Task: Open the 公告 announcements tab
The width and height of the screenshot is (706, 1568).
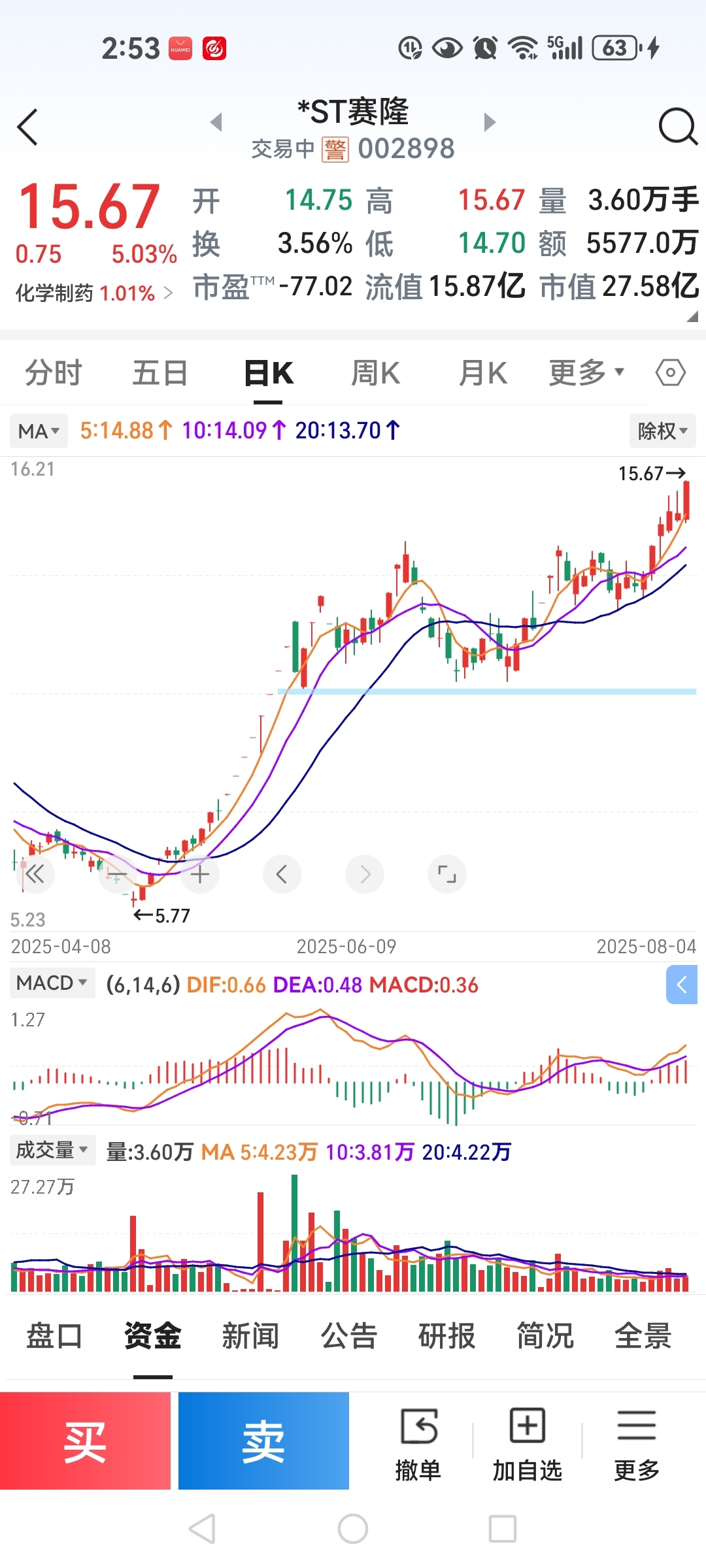Action: point(349,1336)
